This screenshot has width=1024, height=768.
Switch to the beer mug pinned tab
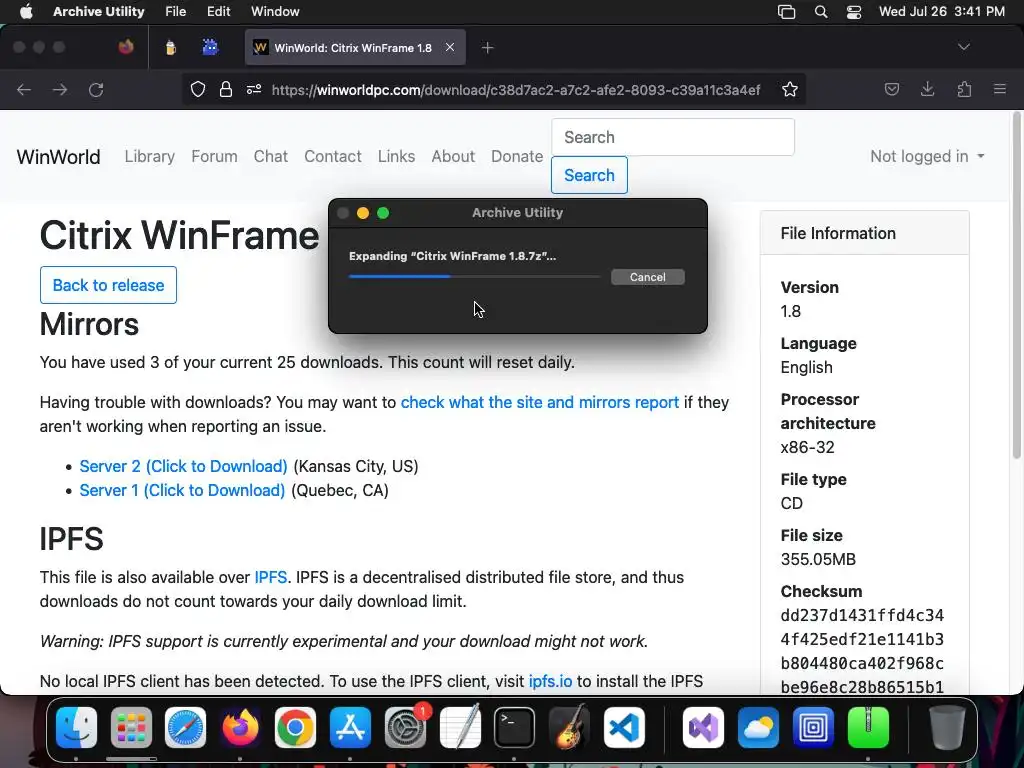pyautogui.click(x=170, y=47)
